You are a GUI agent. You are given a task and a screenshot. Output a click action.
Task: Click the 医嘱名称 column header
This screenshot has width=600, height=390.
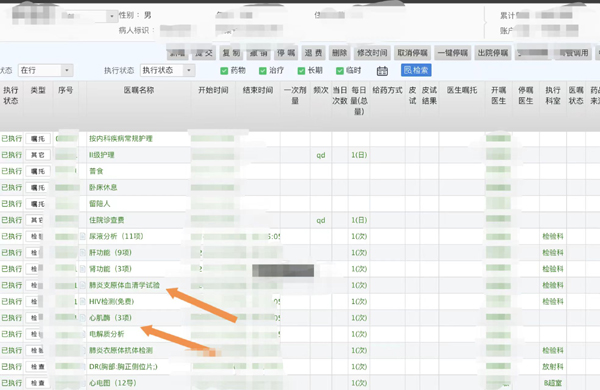139,90
